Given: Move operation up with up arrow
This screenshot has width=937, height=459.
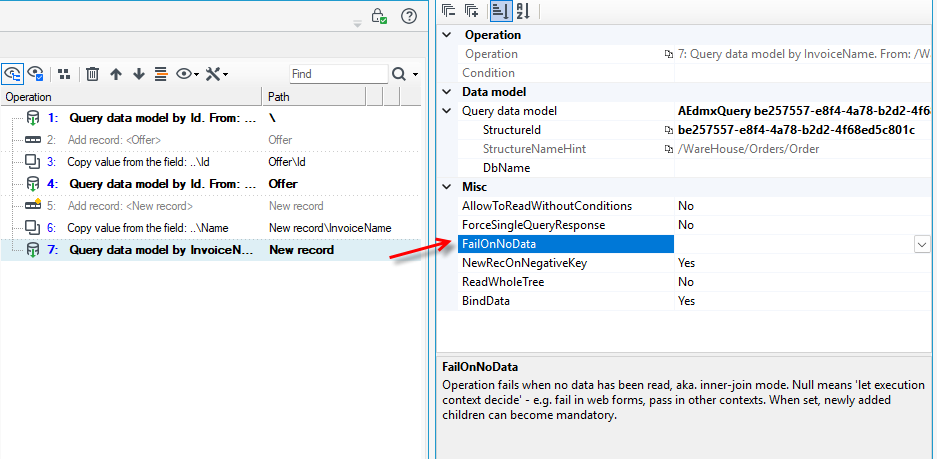Looking at the screenshot, I should 116,74.
